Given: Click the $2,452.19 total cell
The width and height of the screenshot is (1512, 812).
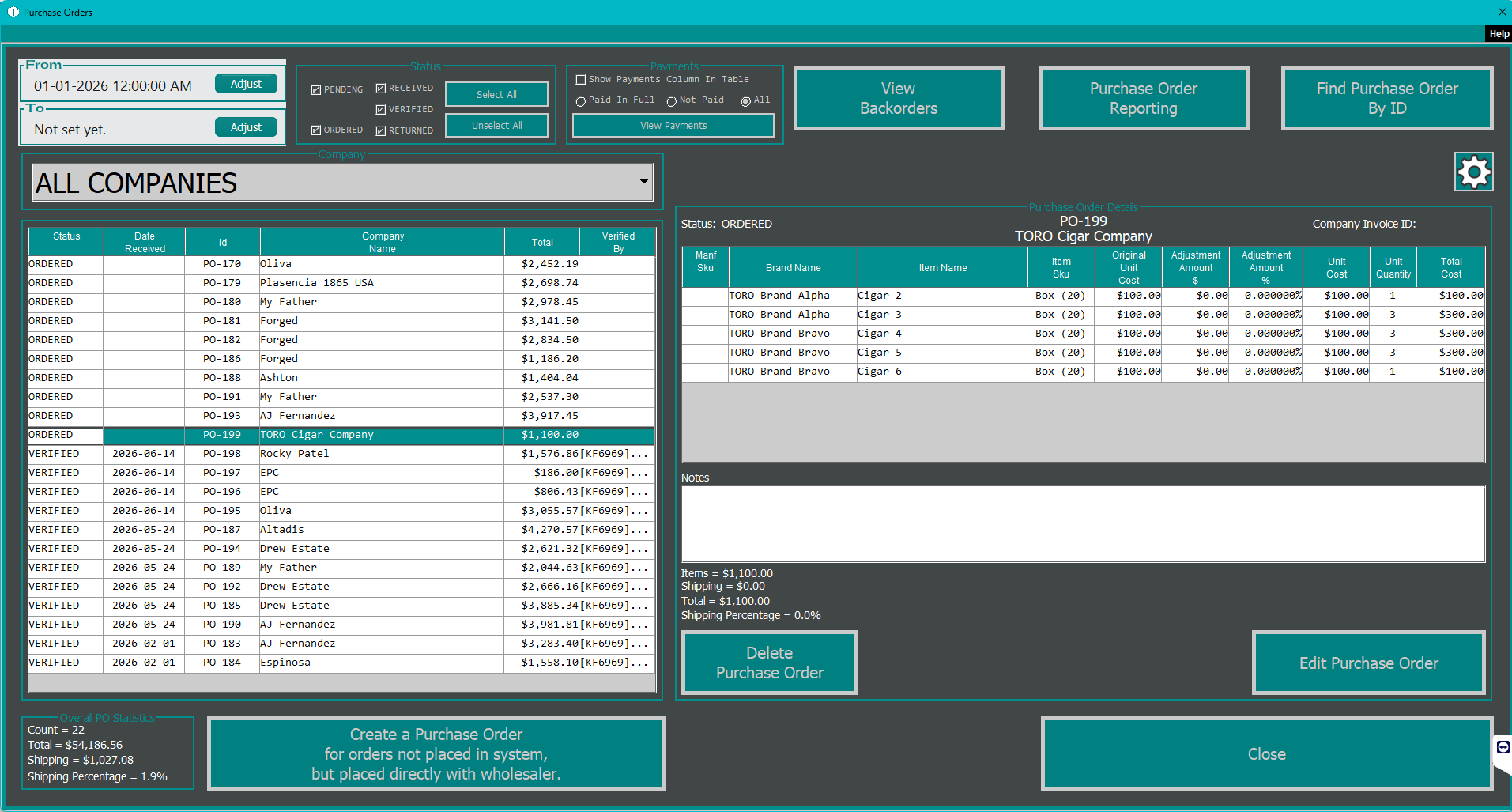Looking at the screenshot, I should (x=542, y=264).
